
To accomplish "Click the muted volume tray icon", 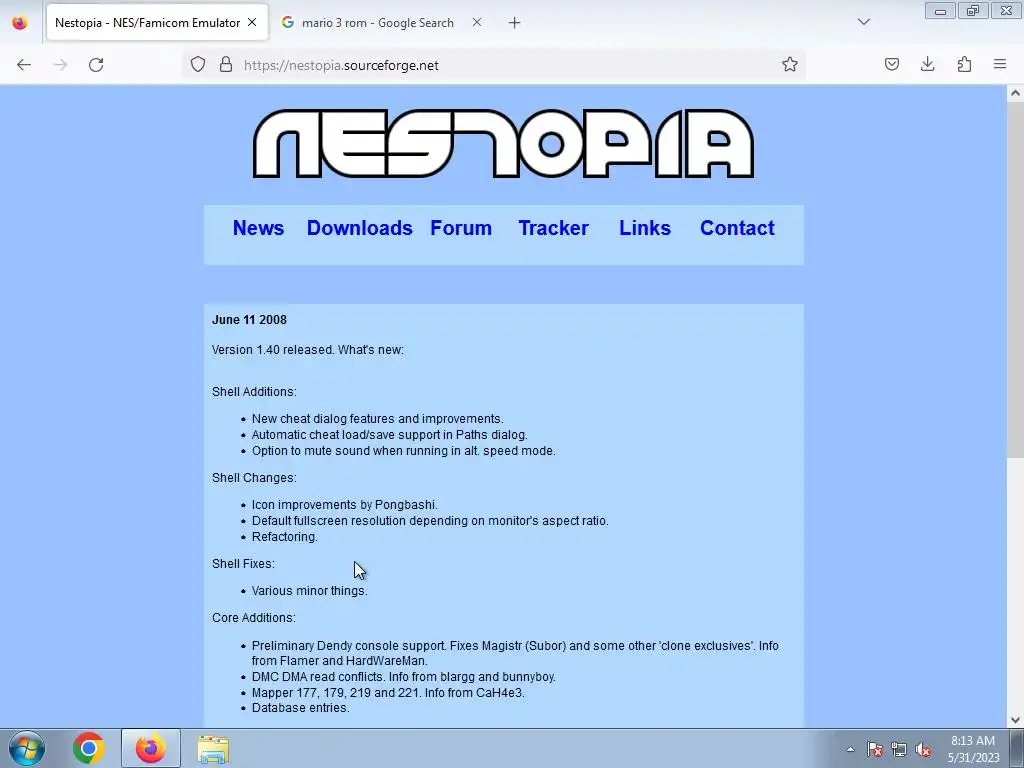I will (x=923, y=749).
